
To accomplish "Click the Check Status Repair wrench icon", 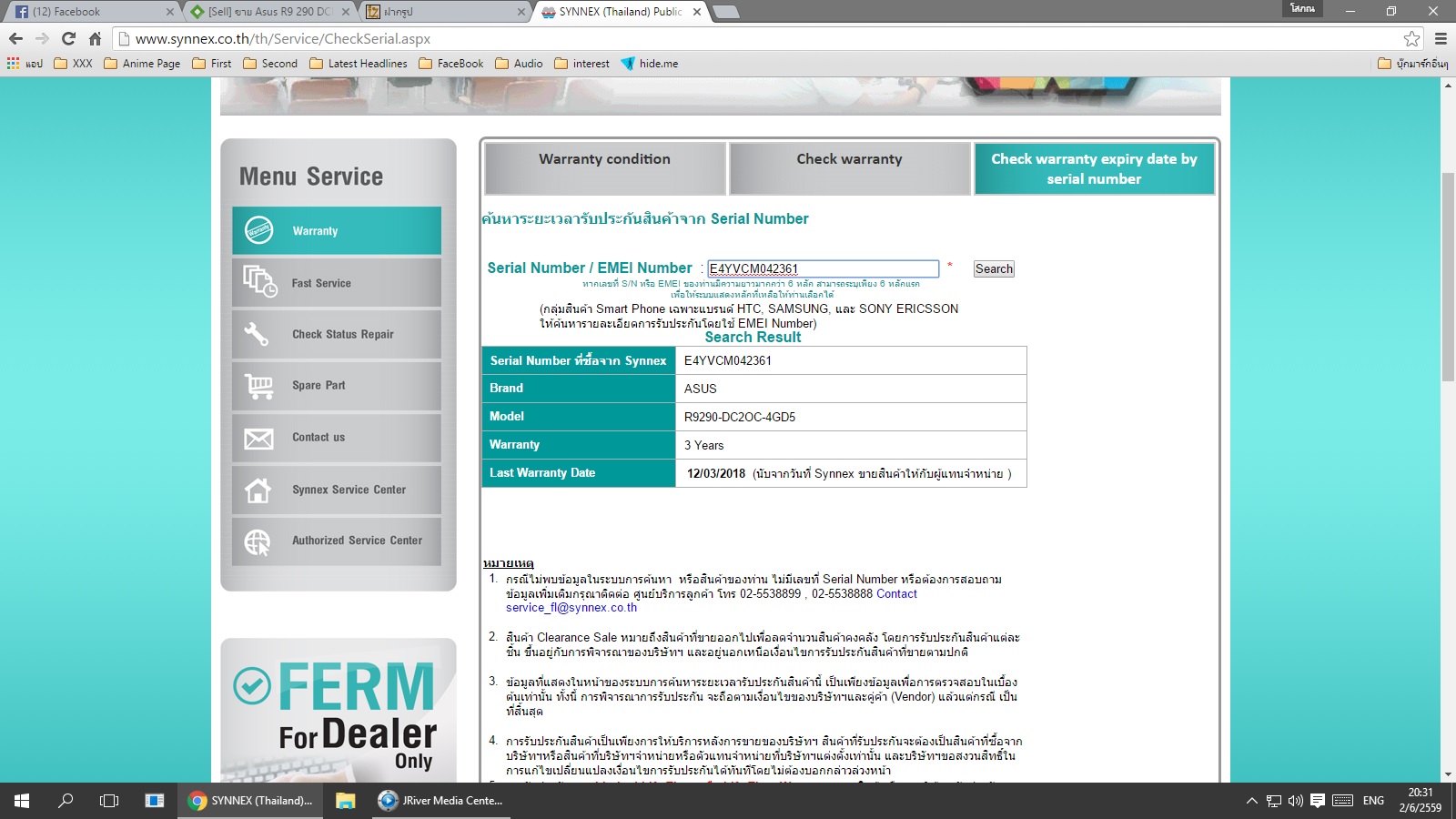I will (257, 334).
